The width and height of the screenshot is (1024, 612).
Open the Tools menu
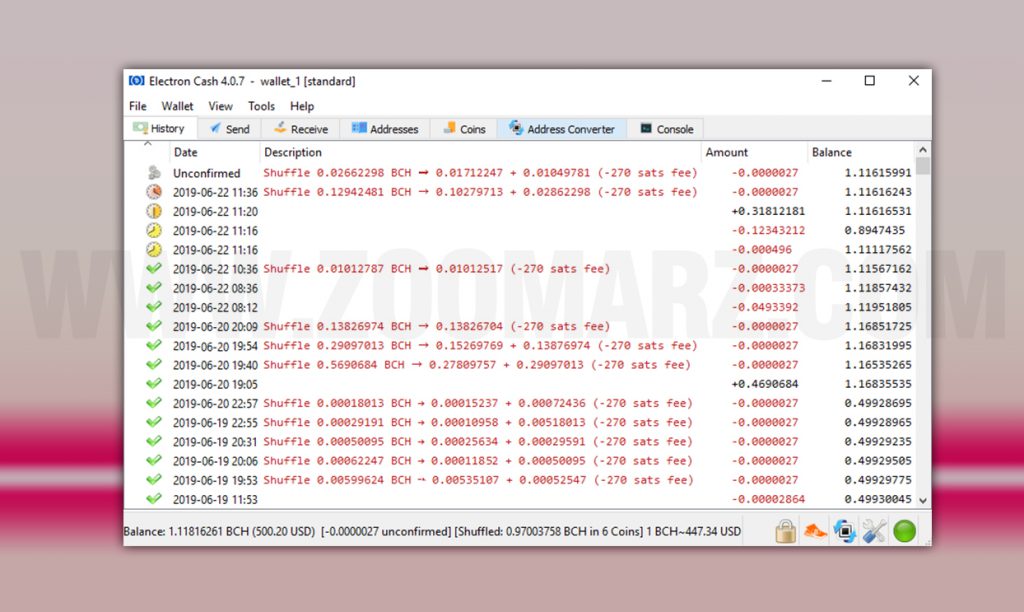click(261, 106)
